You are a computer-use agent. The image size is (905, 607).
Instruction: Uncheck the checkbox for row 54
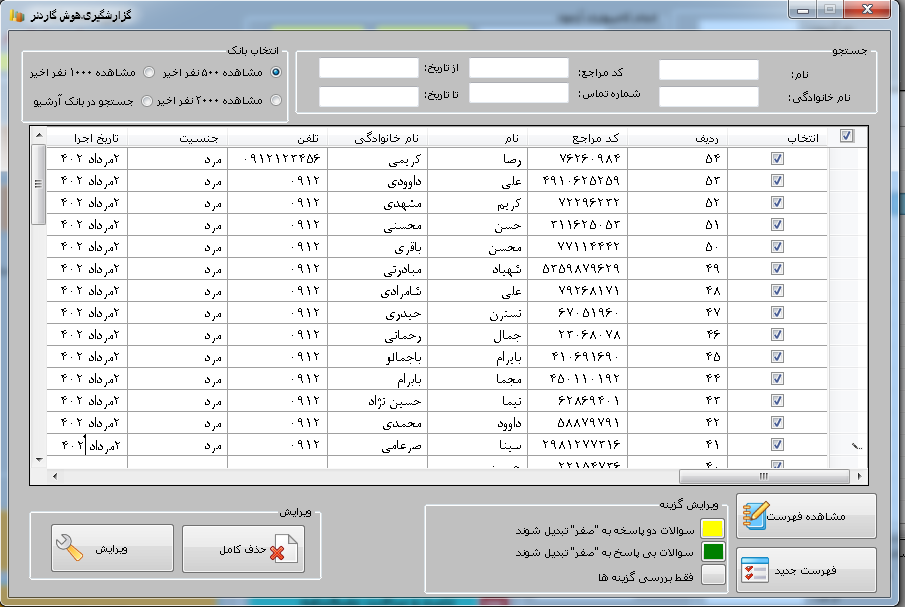[777, 158]
